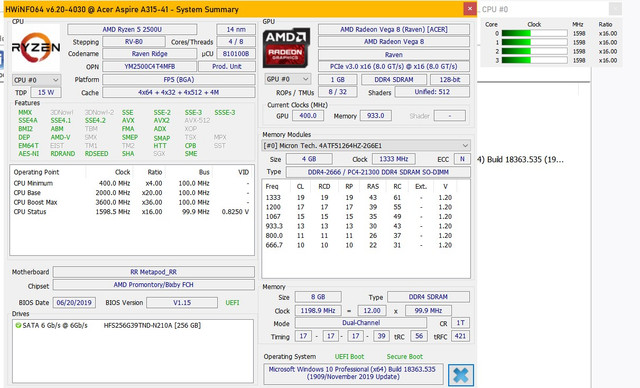Click the BIOS version V1.15 field
Screen dimensions: 640x388
pyautogui.click(x=182, y=303)
